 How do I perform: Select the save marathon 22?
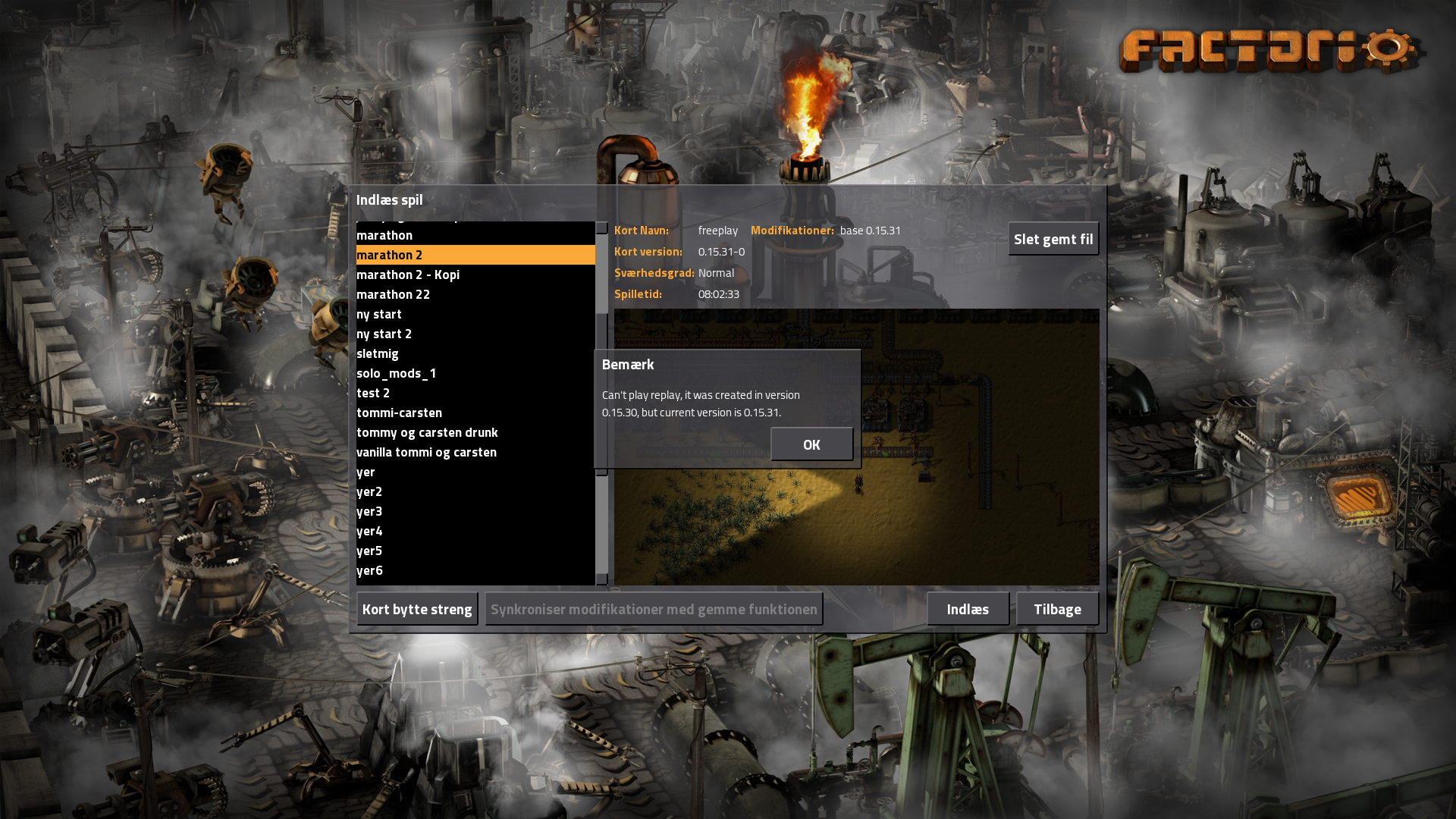tap(475, 294)
